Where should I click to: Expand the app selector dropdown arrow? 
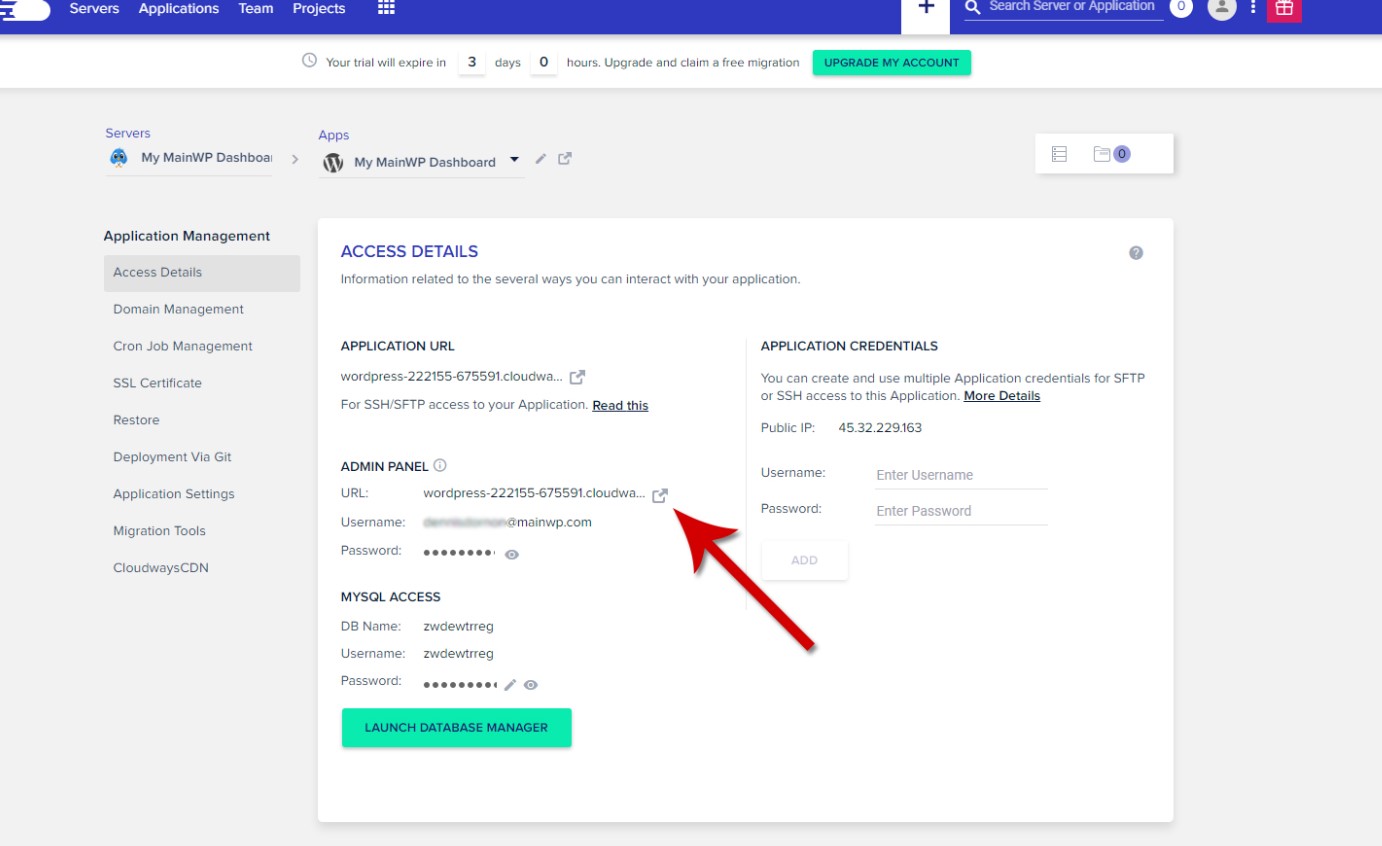pyautogui.click(x=514, y=159)
